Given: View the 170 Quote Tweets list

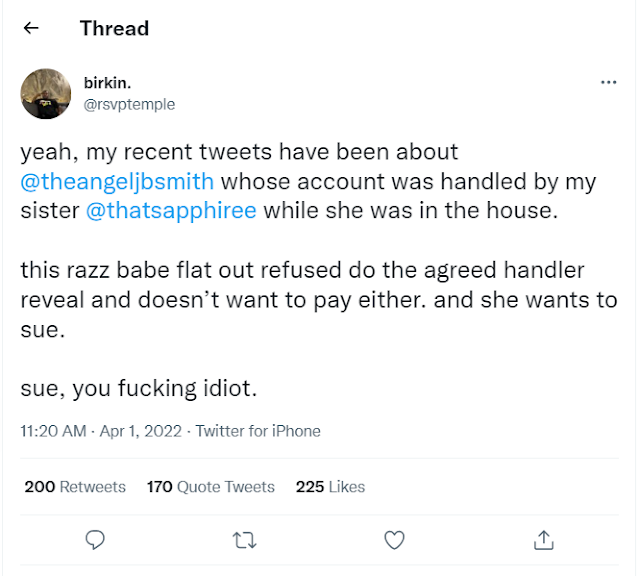Looking at the screenshot, I should [x=210, y=487].
